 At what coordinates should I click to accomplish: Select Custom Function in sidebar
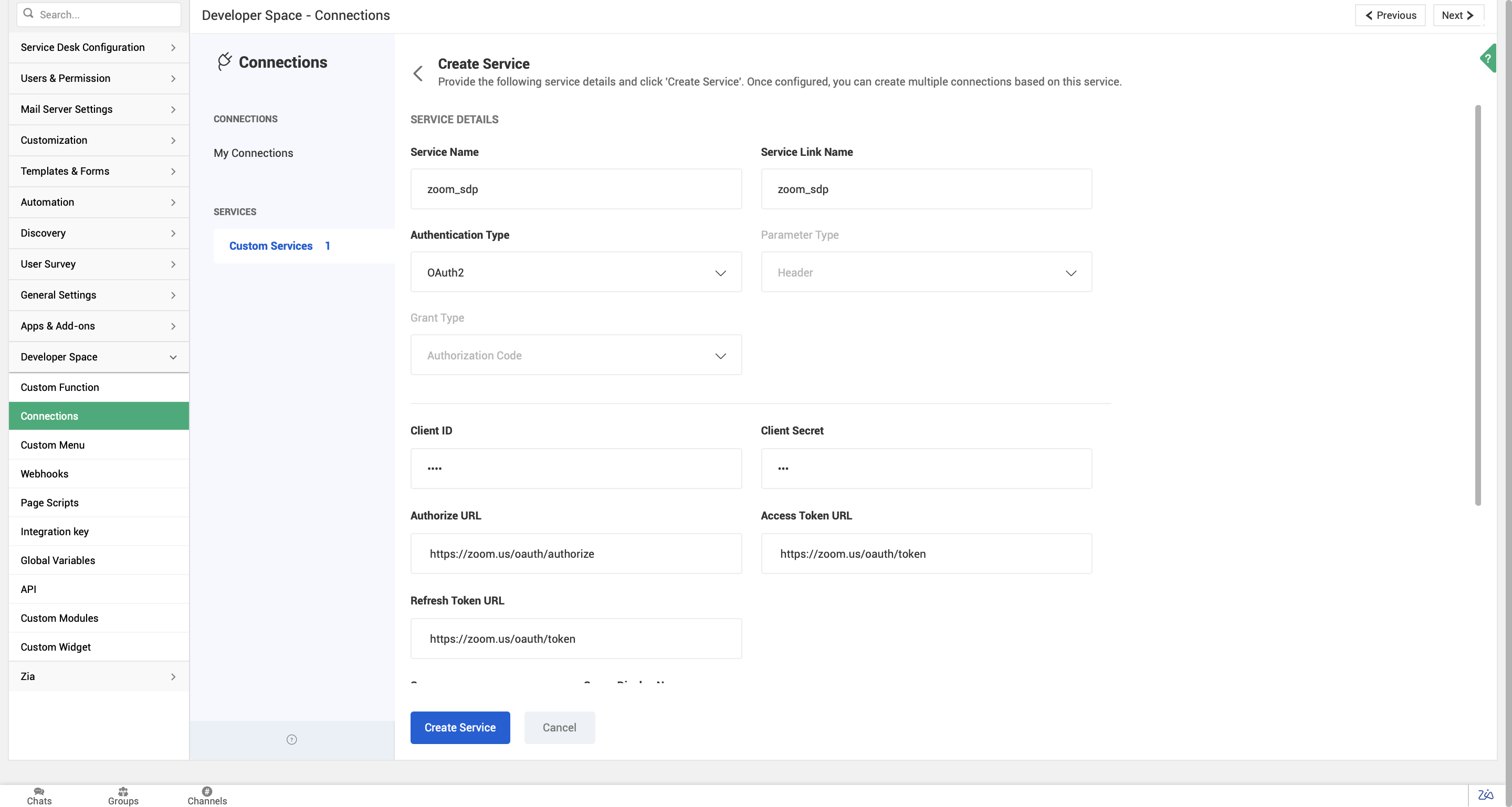click(x=99, y=387)
